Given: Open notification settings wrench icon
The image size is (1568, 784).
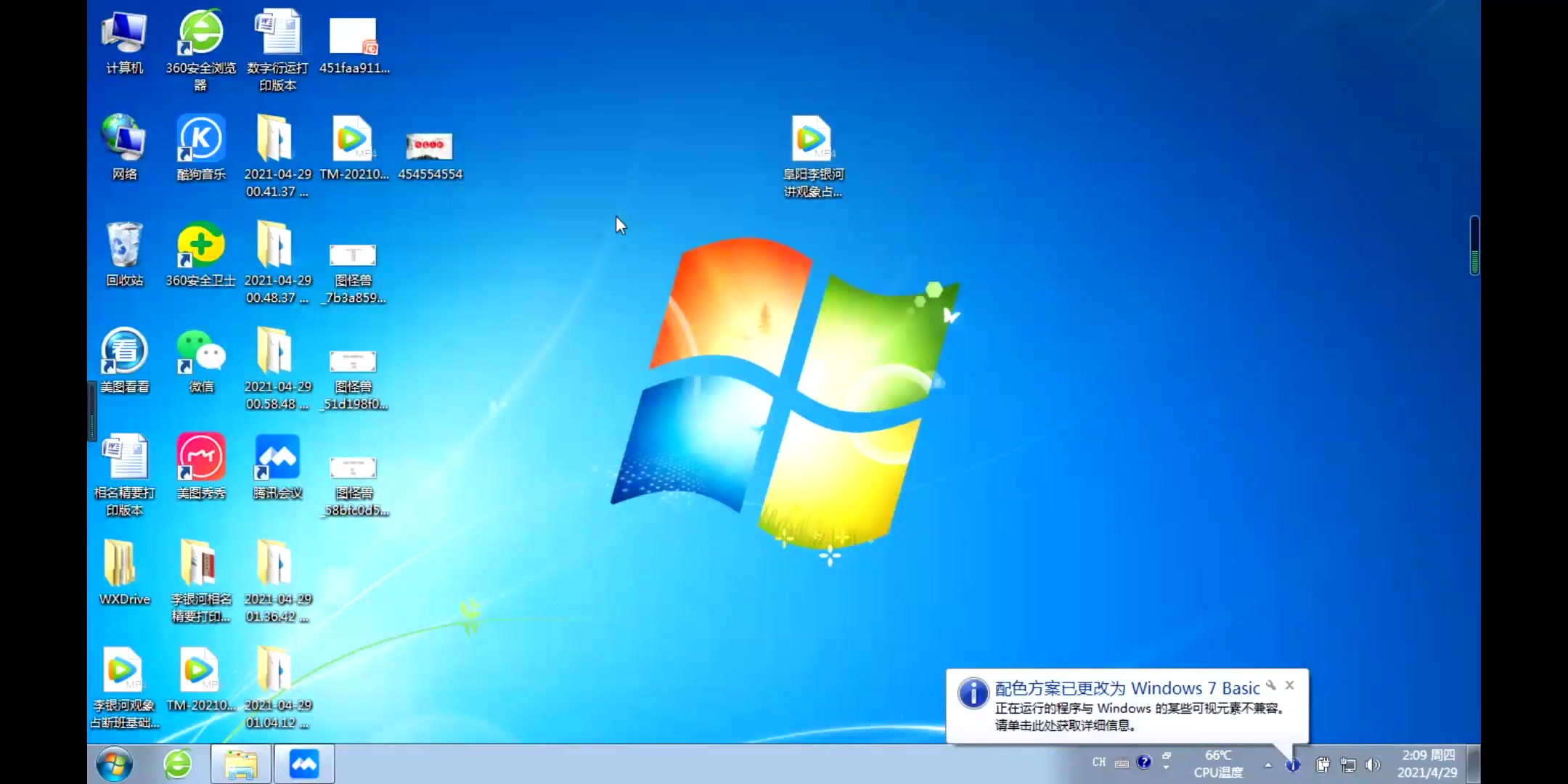Looking at the screenshot, I should pyautogui.click(x=1270, y=685).
